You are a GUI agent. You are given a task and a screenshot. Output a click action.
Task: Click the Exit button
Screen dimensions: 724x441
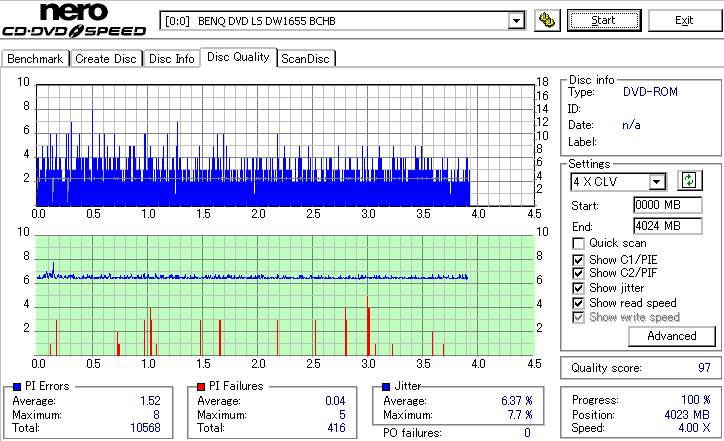684,21
